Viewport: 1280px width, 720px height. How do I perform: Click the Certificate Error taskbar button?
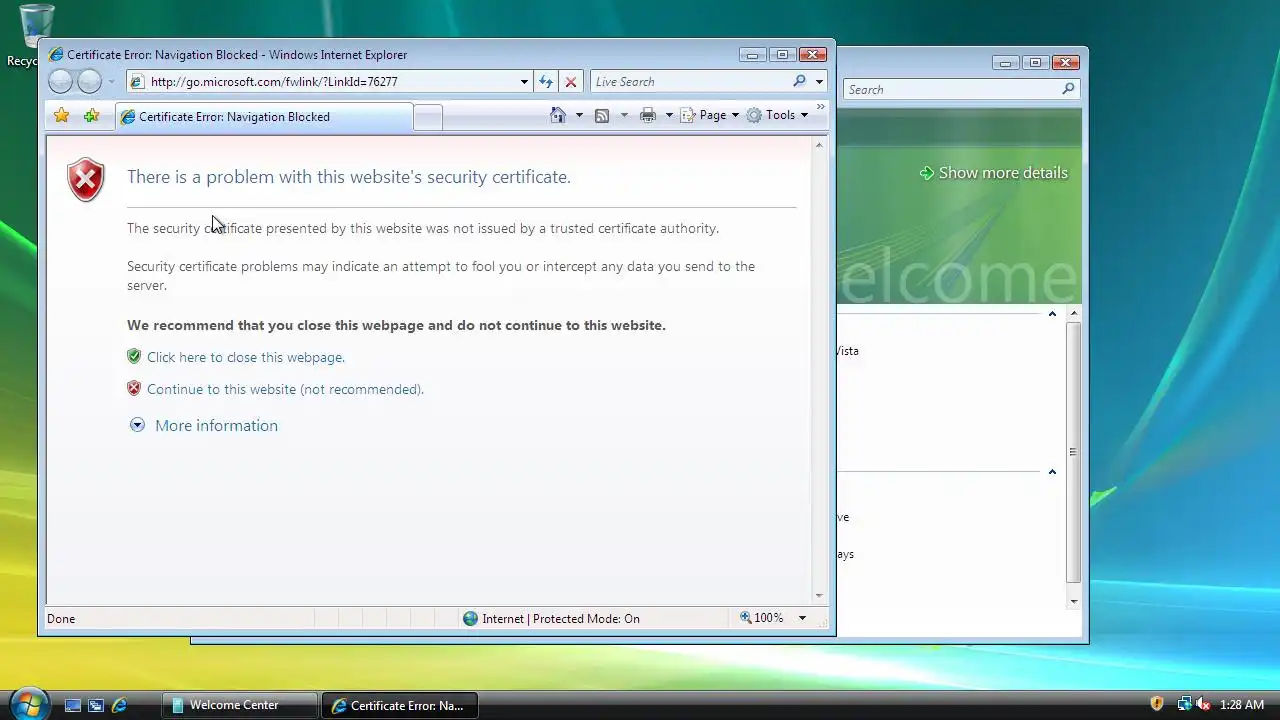tap(400, 705)
